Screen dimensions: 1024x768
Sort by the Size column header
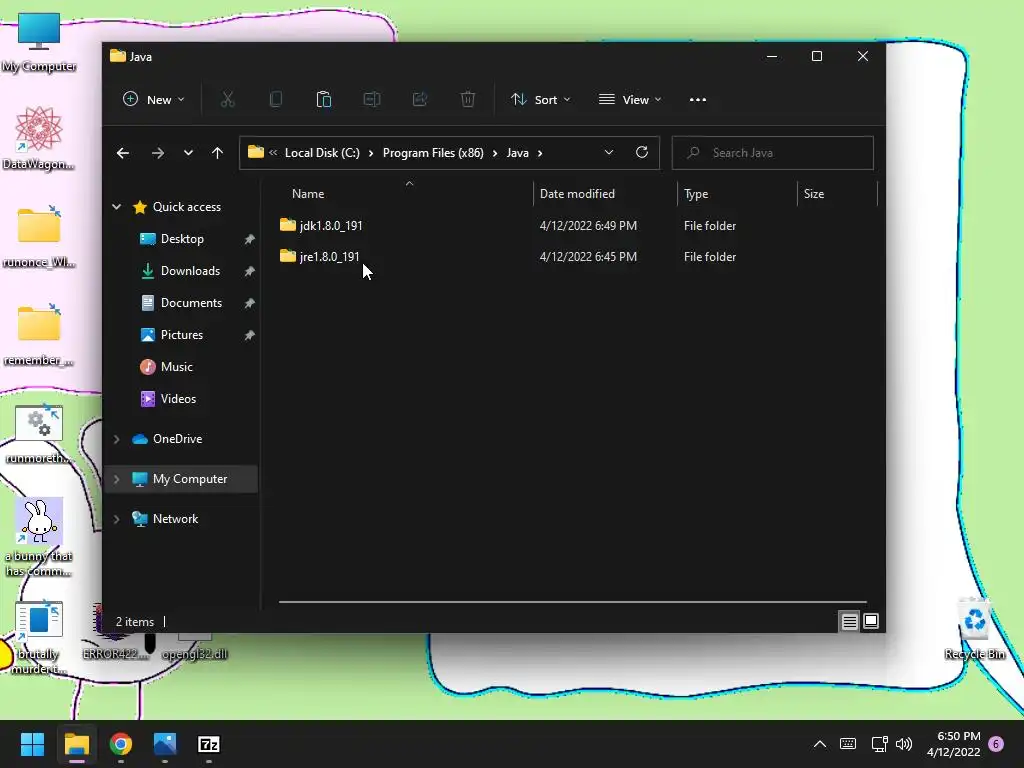(x=837, y=193)
